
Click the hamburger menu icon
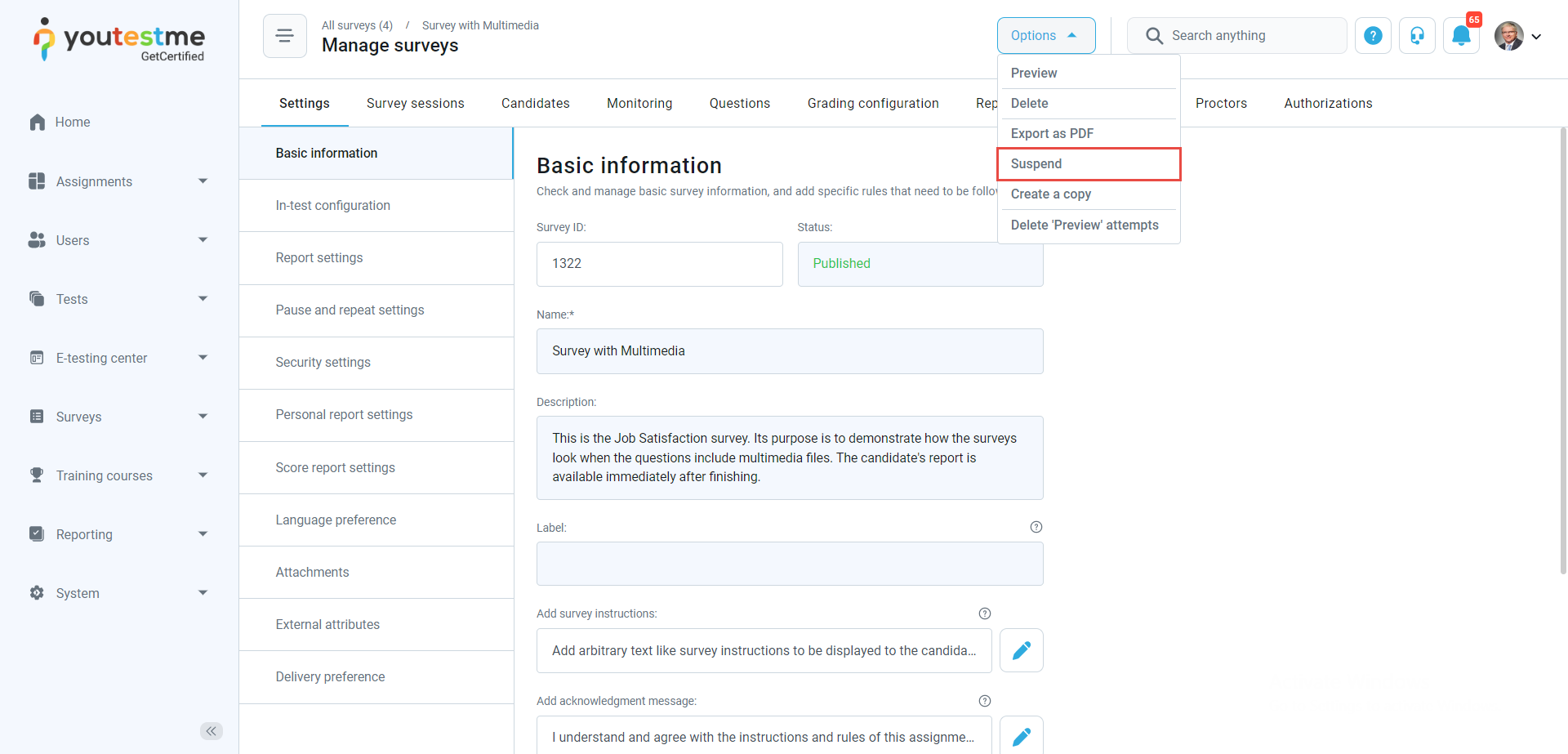pyautogui.click(x=284, y=36)
